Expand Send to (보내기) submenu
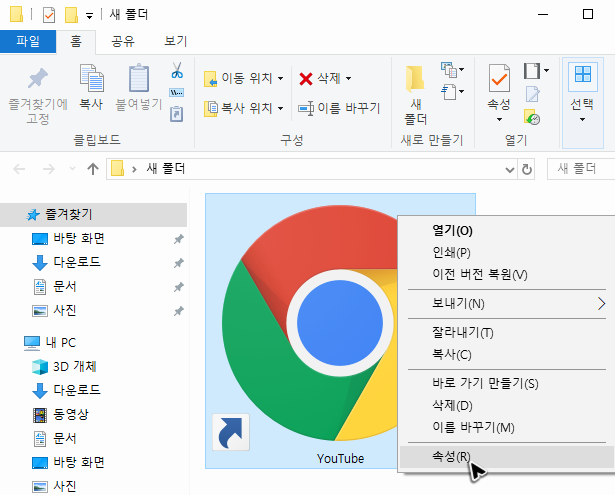 click(508, 304)
